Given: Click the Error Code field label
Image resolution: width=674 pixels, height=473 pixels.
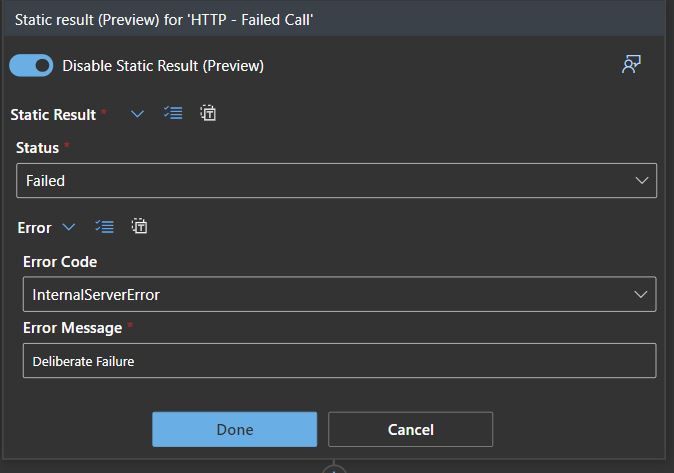Looking at the screenshot, I should pos(60,262).
